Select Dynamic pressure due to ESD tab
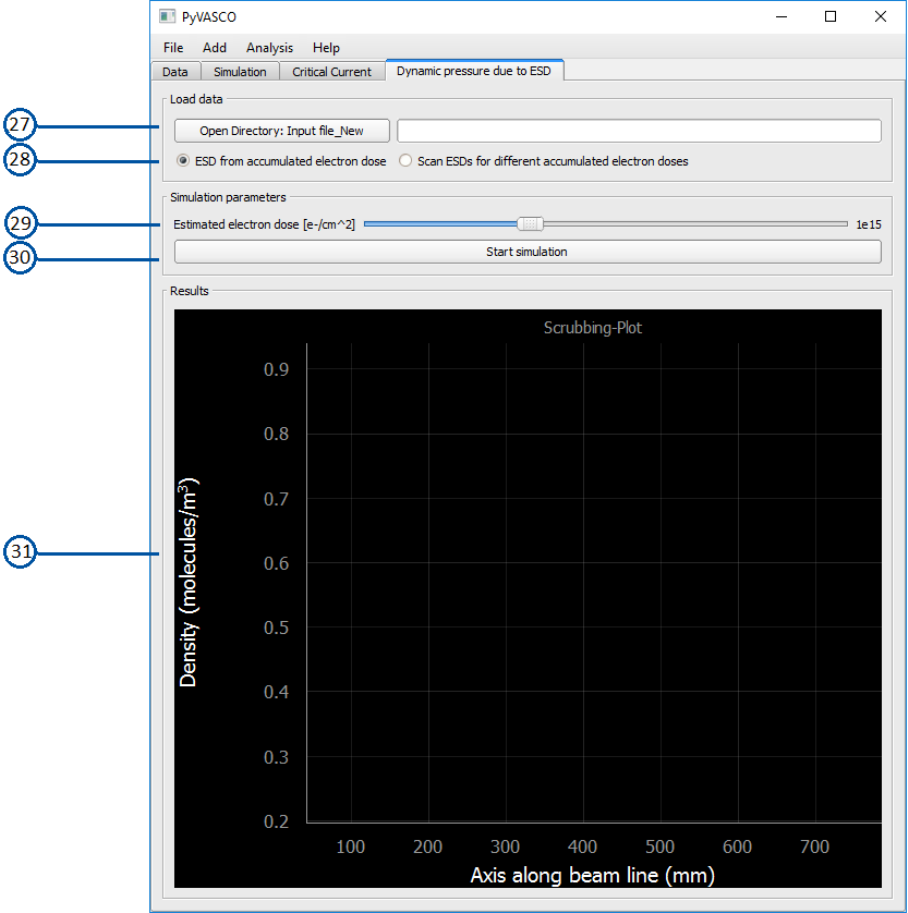Image resolution: width=908 pixels, height=913 pixels. click(x=474, y=70)
